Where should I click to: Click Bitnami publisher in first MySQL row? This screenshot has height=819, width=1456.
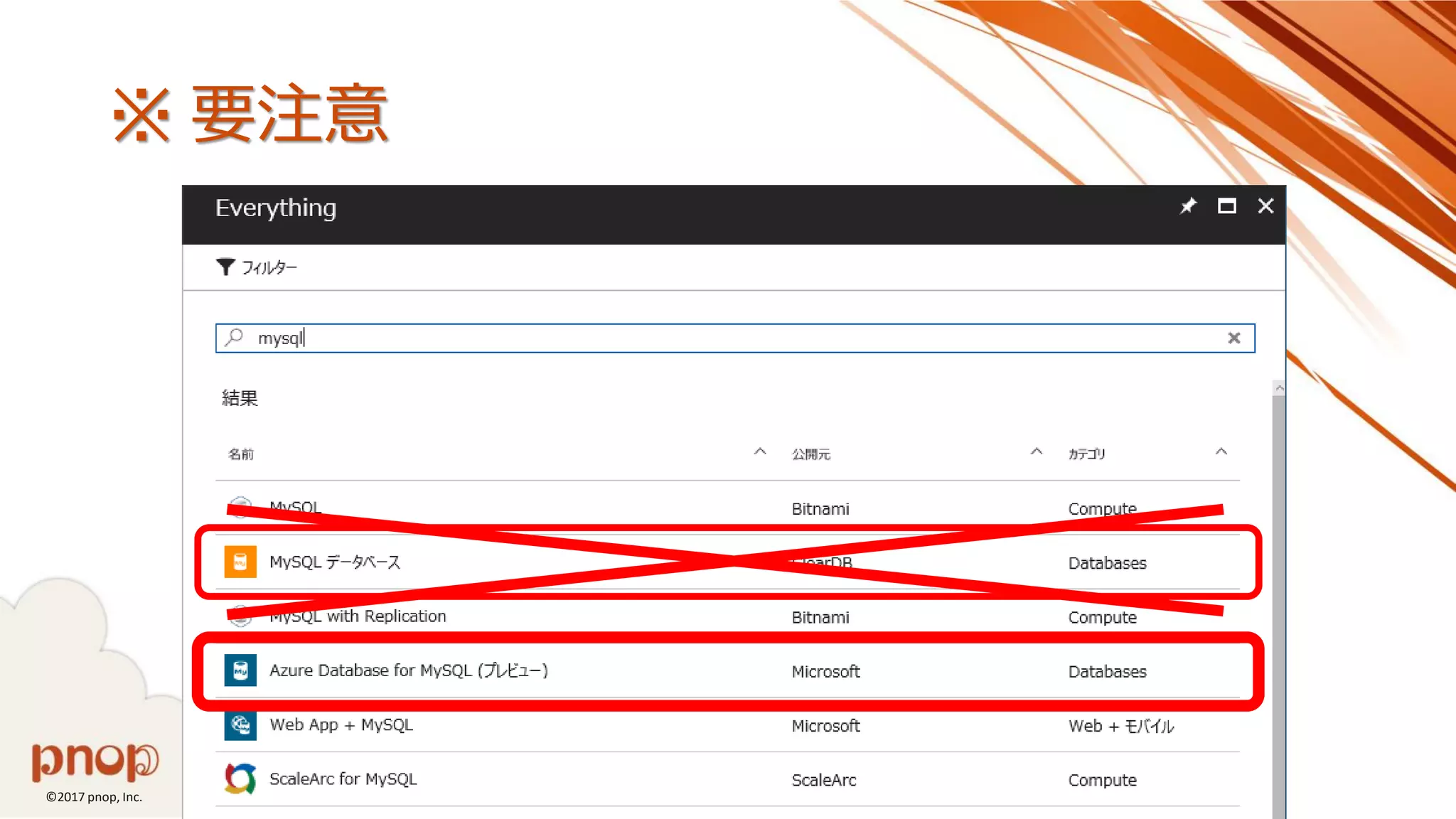[820, 508]
